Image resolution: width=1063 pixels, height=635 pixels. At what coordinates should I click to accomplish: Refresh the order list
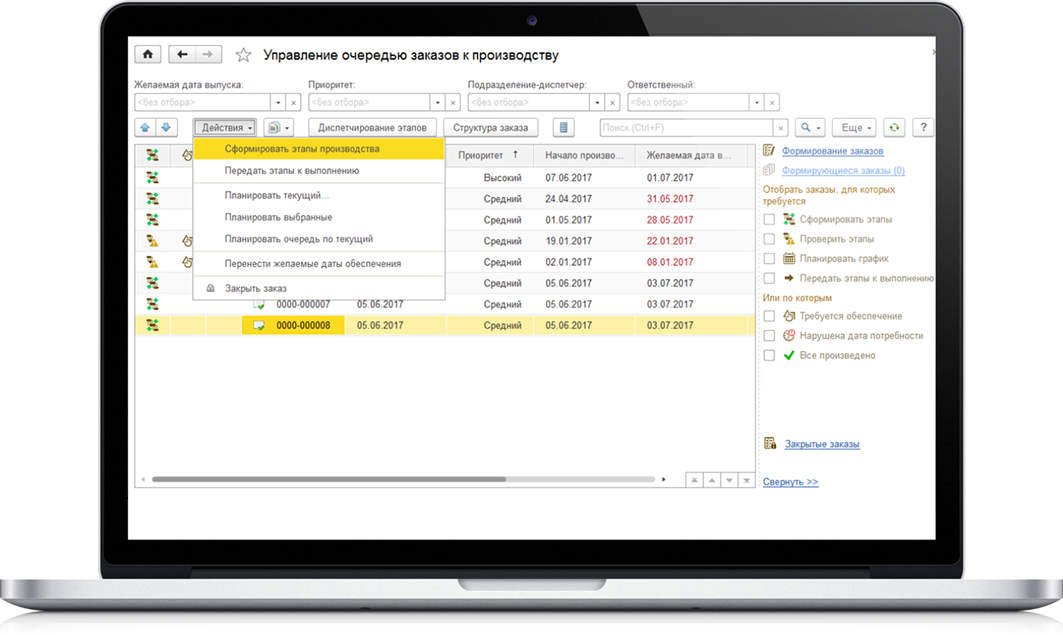point(894,127)
